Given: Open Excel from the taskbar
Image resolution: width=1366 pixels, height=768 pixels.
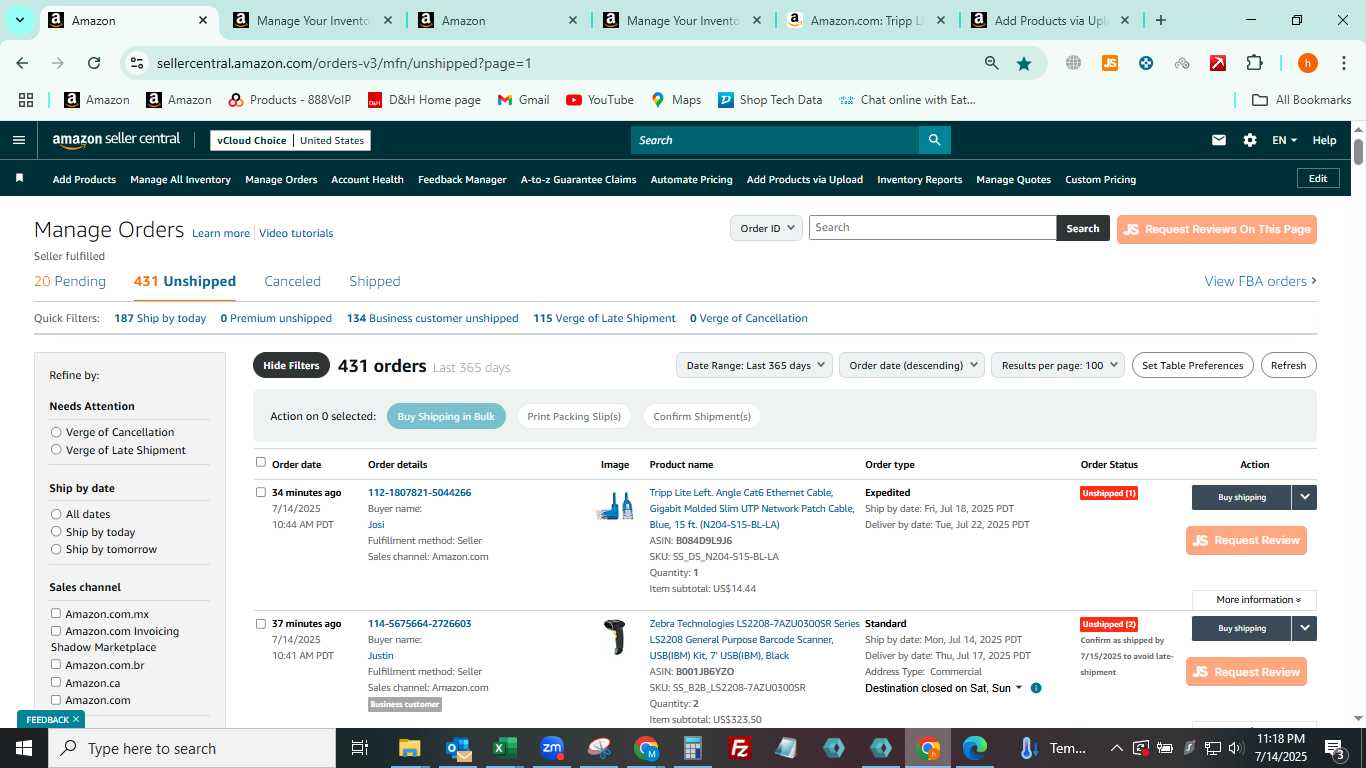Looking at the screenshot, I should coord(504,748).
